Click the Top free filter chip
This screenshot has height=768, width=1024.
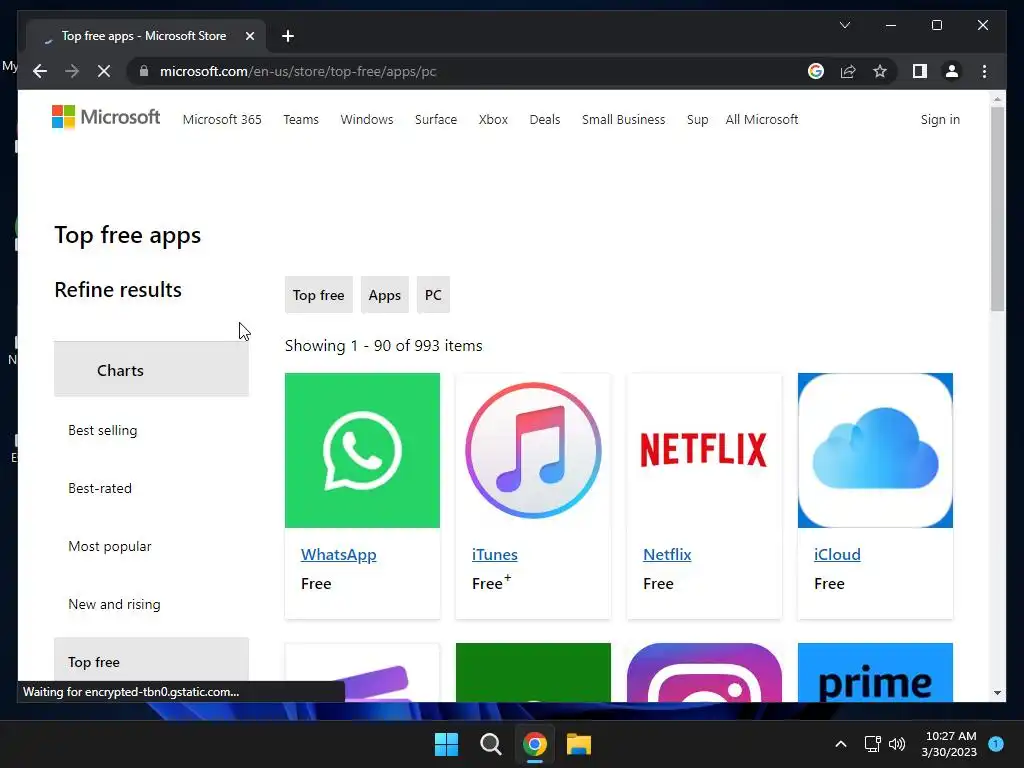pos(319,295)
